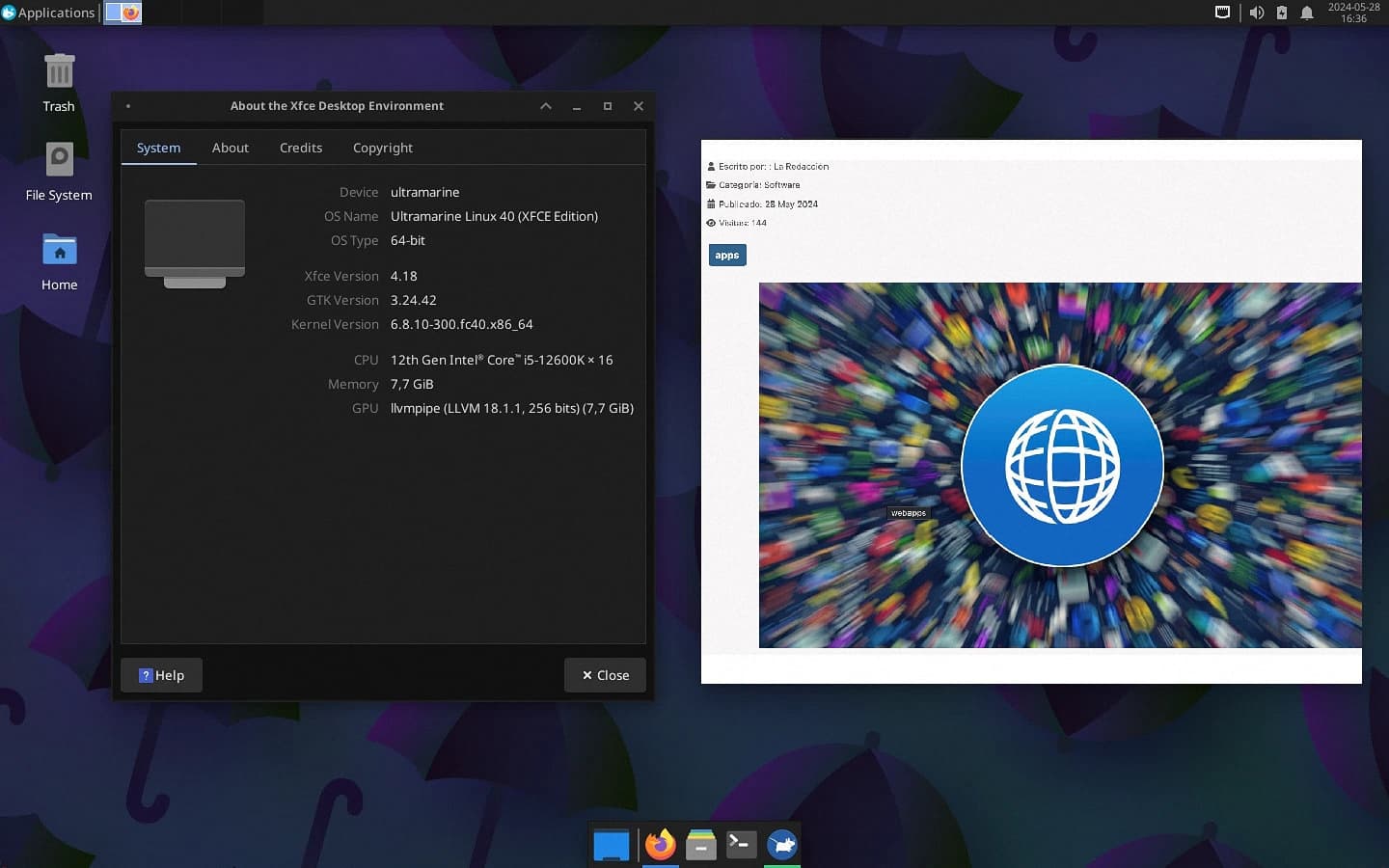1389x868 pixels.
Task: Open the terminal from the dock
Action: pos(741,845)
